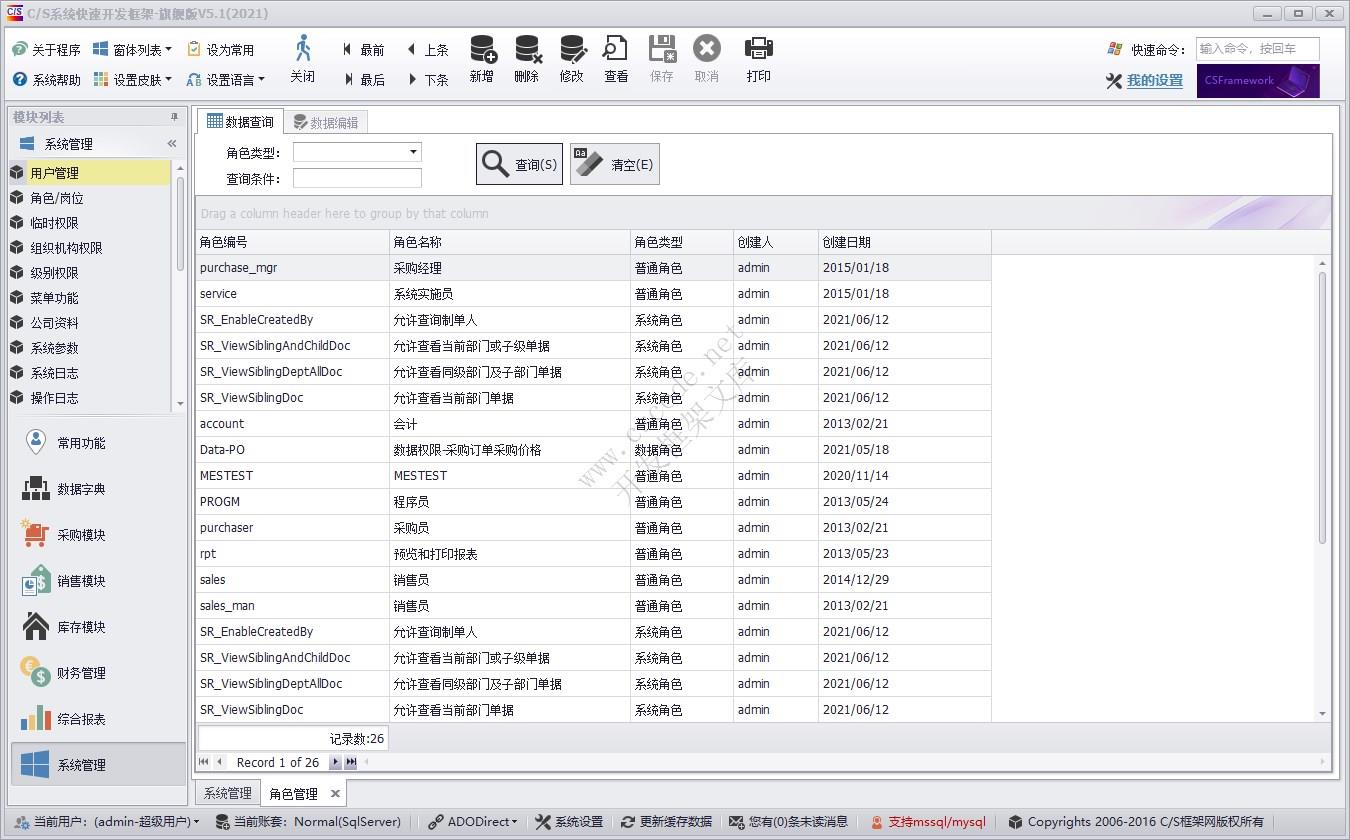Viewport: 1350px width, 840px height.
Task: Click the 保存 (Save) toolbar icon
Action: (661, 60)
